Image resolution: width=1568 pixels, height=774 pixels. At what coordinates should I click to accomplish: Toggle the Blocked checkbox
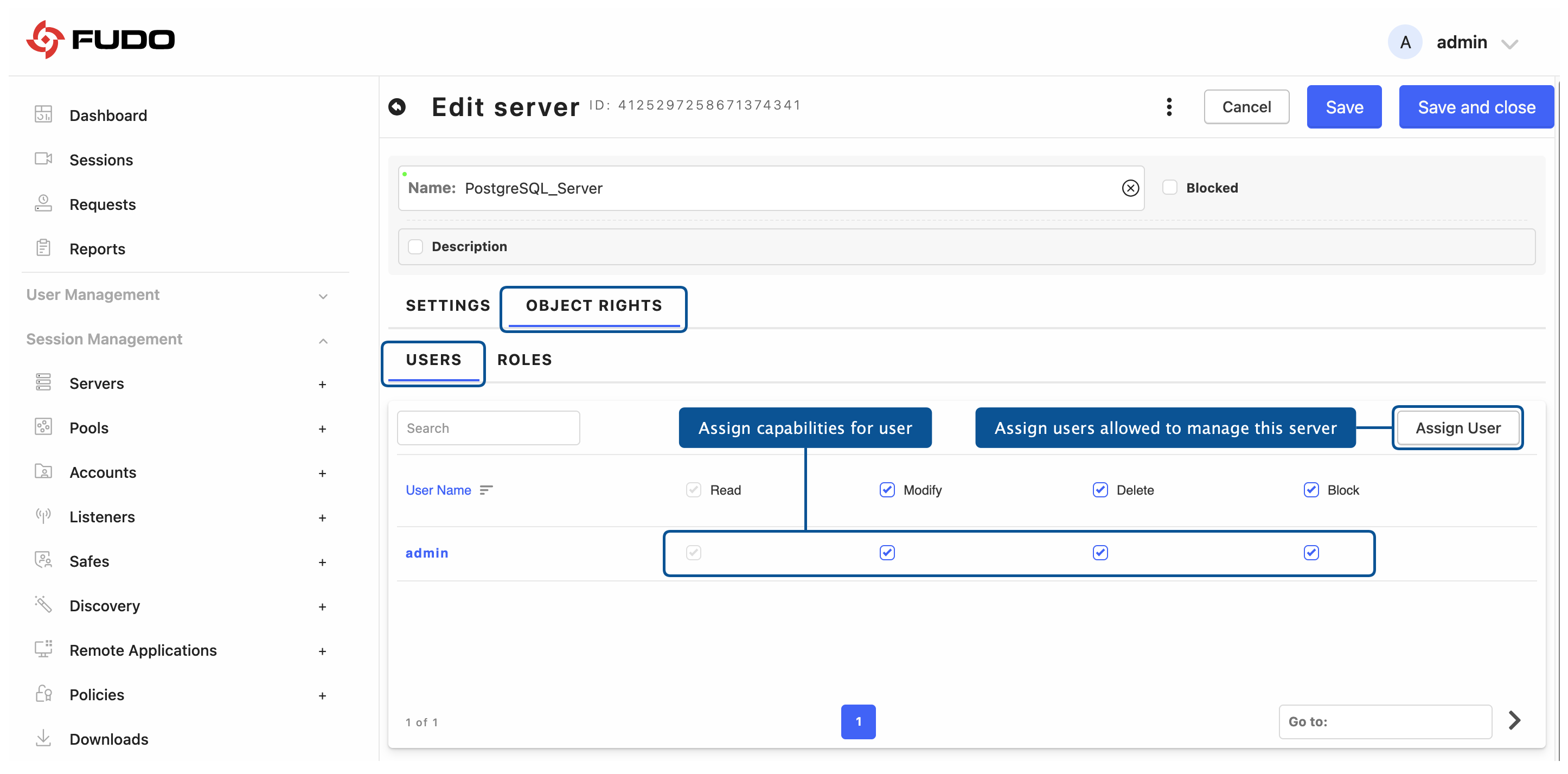click(1169, 188)
